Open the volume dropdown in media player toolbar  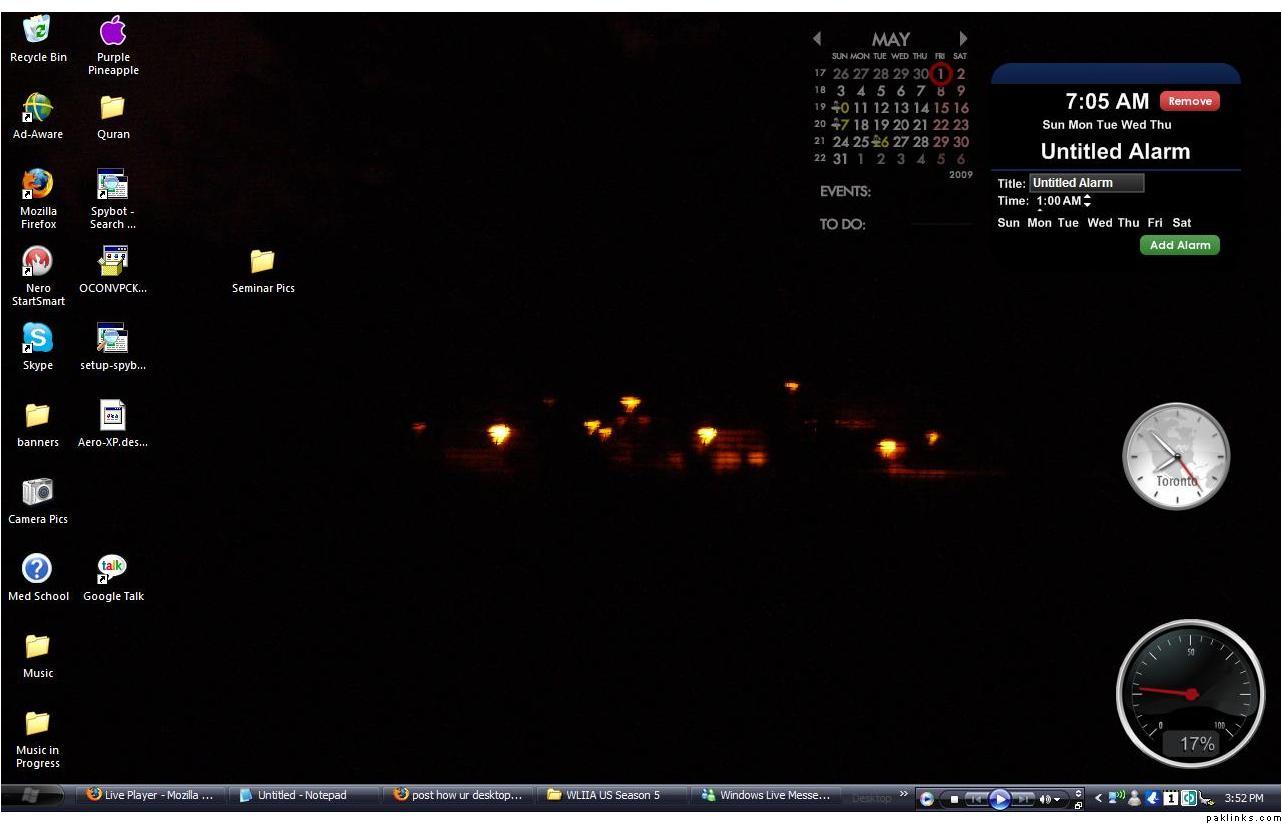(x=1058, y=799)
